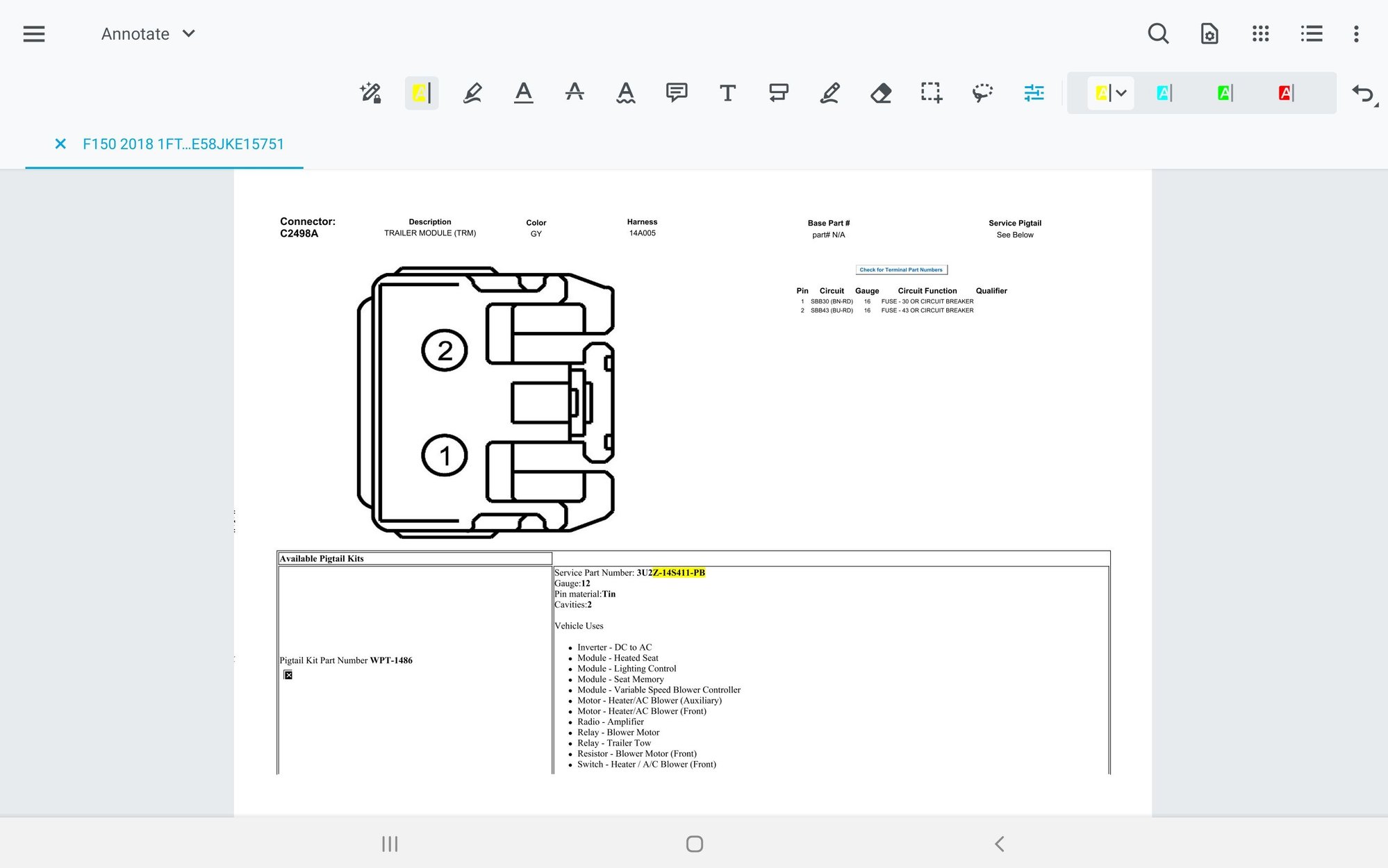Open the document search icon
Viewport: 1388px width, 868px height.
click(1158, 33)
